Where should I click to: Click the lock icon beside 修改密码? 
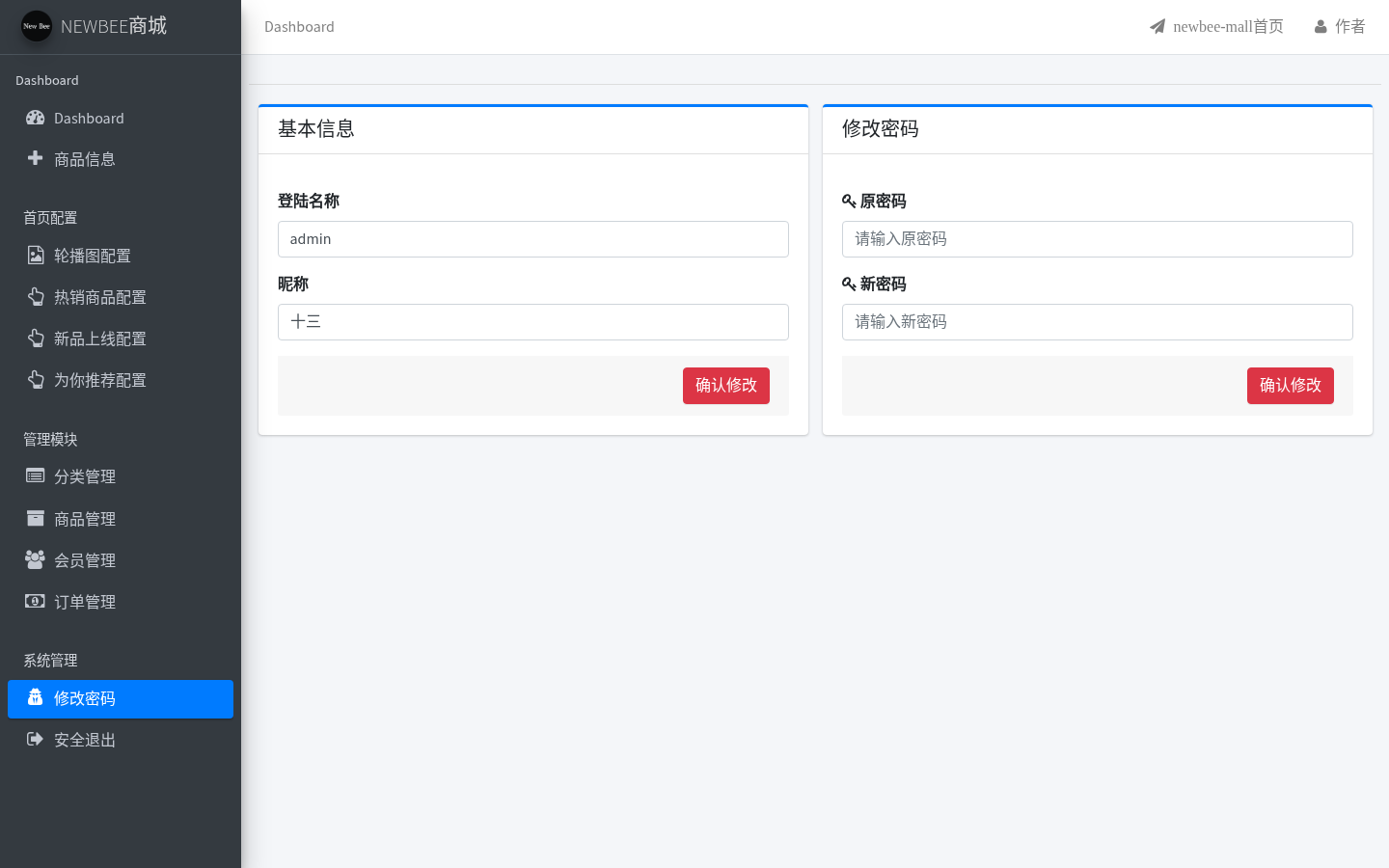[36, 697]
